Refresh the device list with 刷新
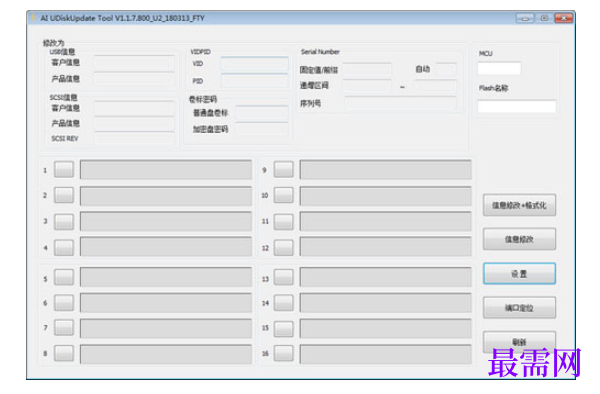This screenshot has width=600, height=394. [519, 342]
